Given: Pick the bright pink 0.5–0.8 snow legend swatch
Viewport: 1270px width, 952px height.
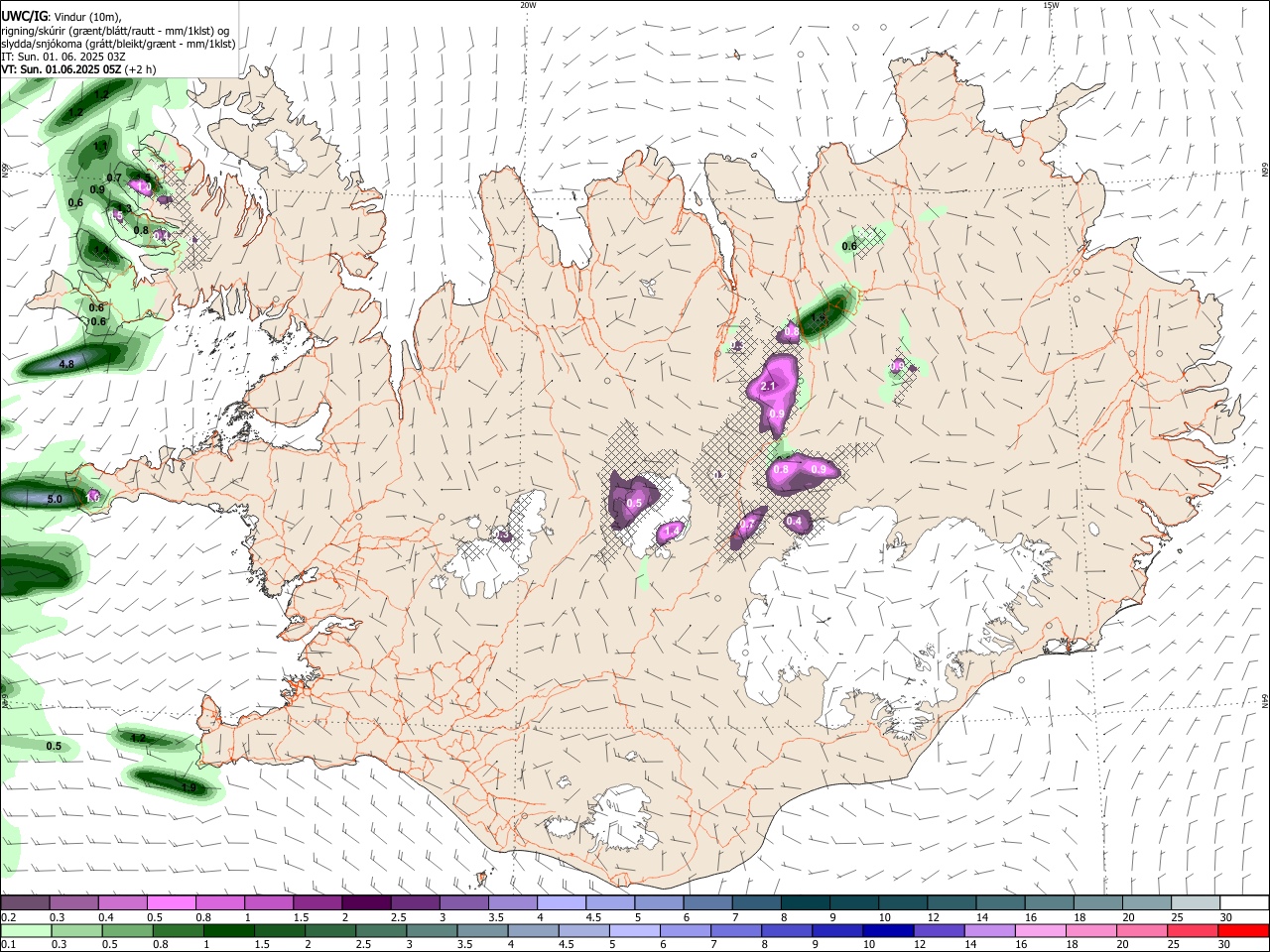Looking at the screenshot, I should (x=170, y=903).
